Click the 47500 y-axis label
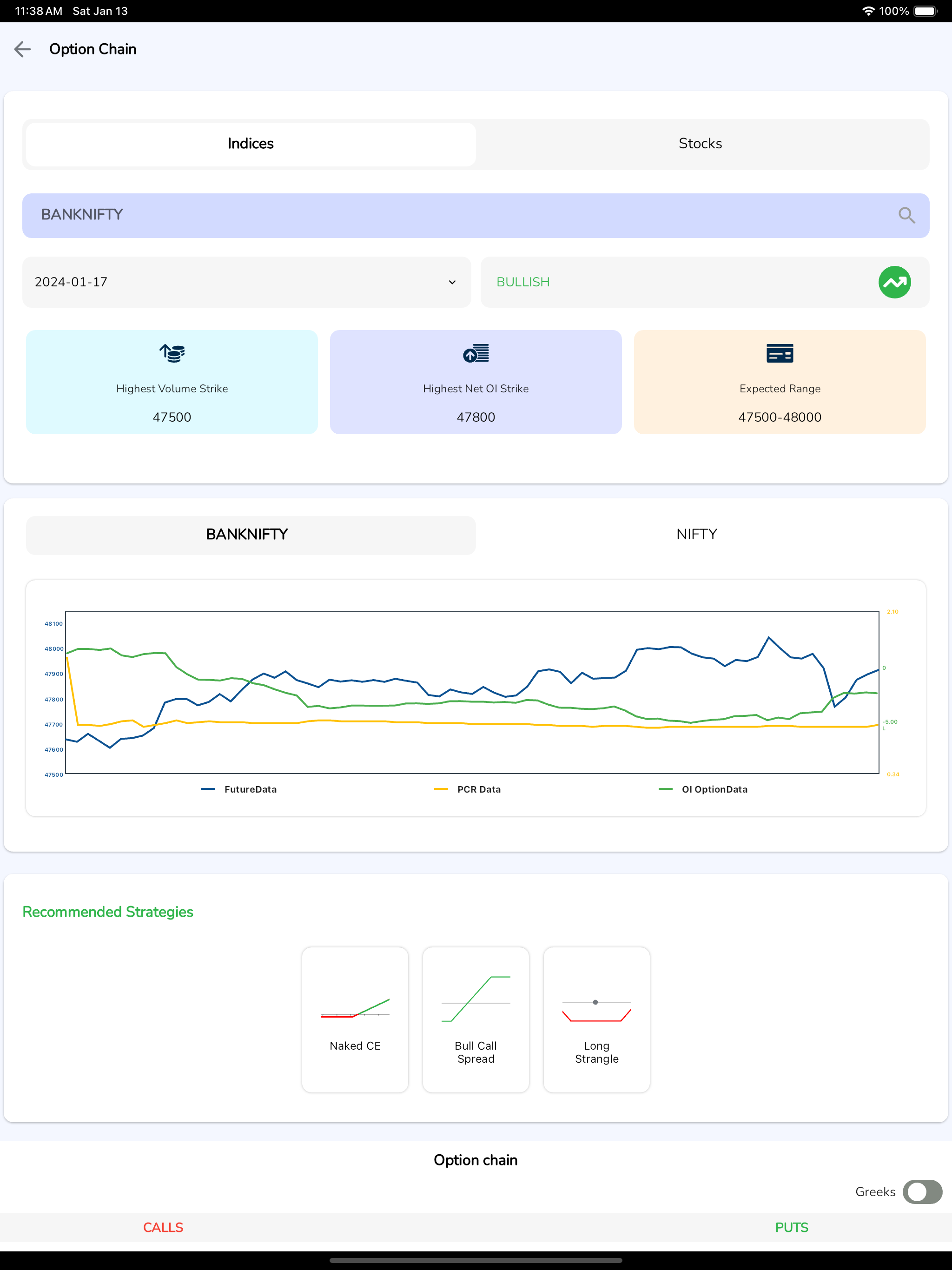952x1270 pixels. (x=53, y=774)
